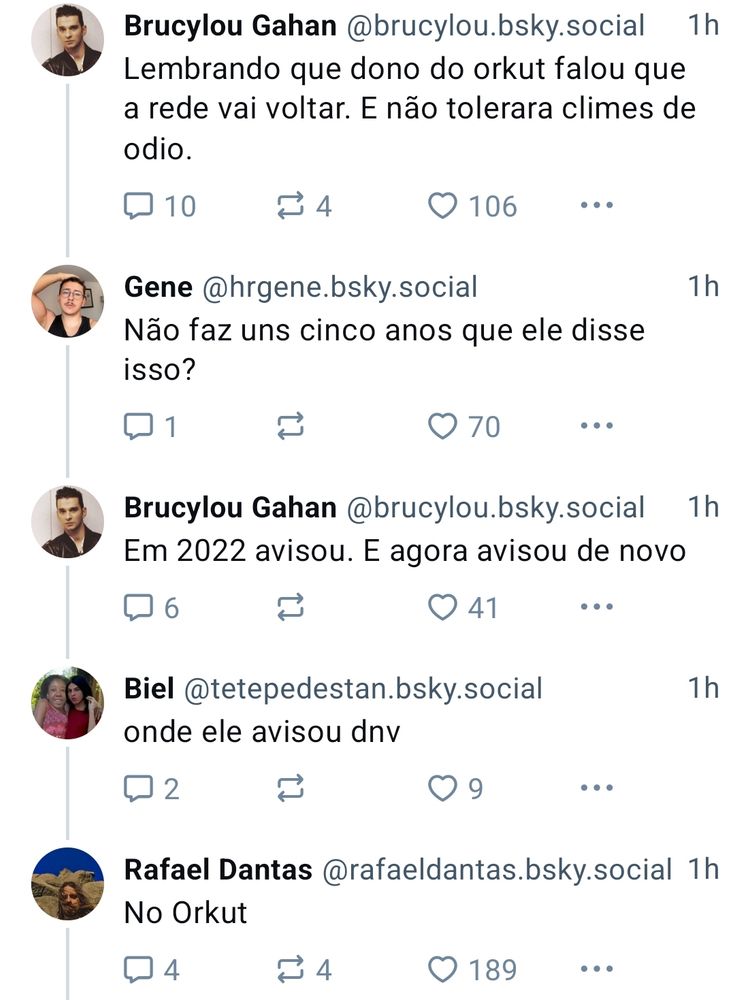Open more options on 'Em 2022 avisou' post

pyautogui.click(x=596, y=607)
